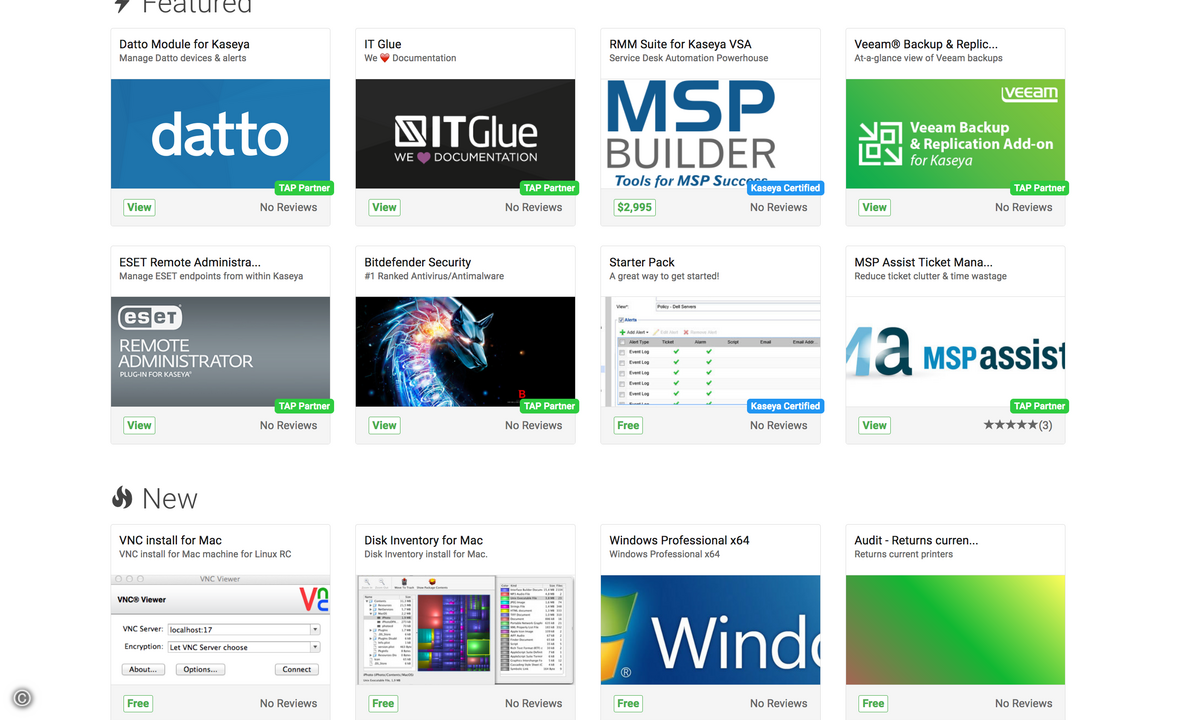Open Disk Inventory for Mac title
The image size is (1200, 720).
point(423,540)
